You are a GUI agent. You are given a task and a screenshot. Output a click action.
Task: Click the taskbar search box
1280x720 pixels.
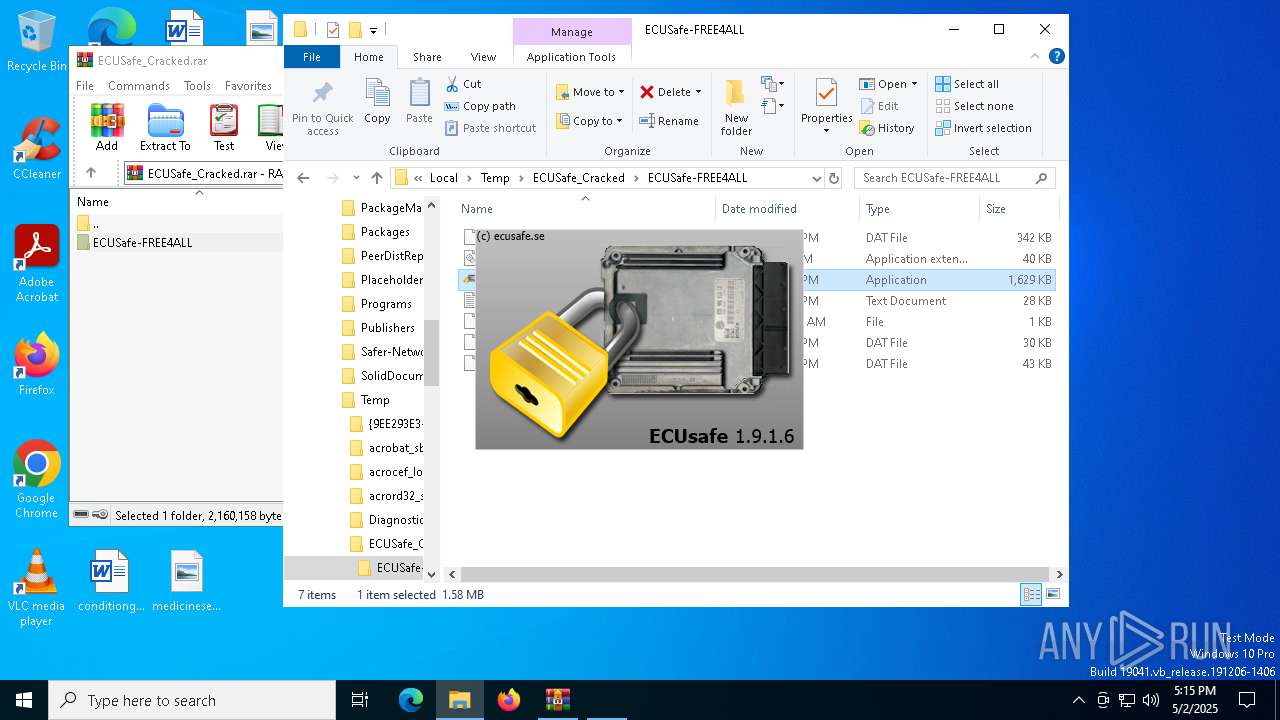(192, 700)
